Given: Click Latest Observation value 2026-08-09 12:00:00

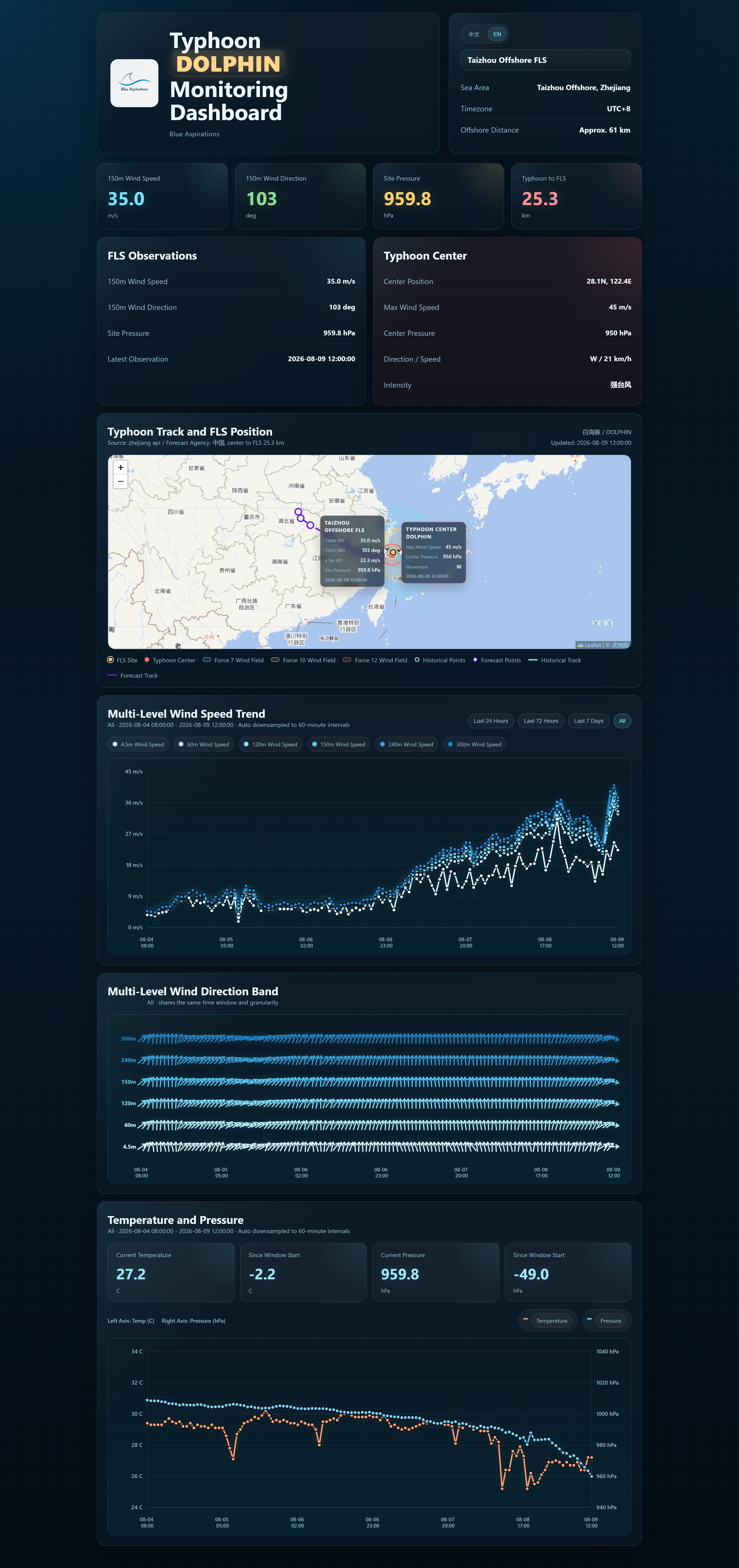Looking at the screenshot, I should point(321,359).
